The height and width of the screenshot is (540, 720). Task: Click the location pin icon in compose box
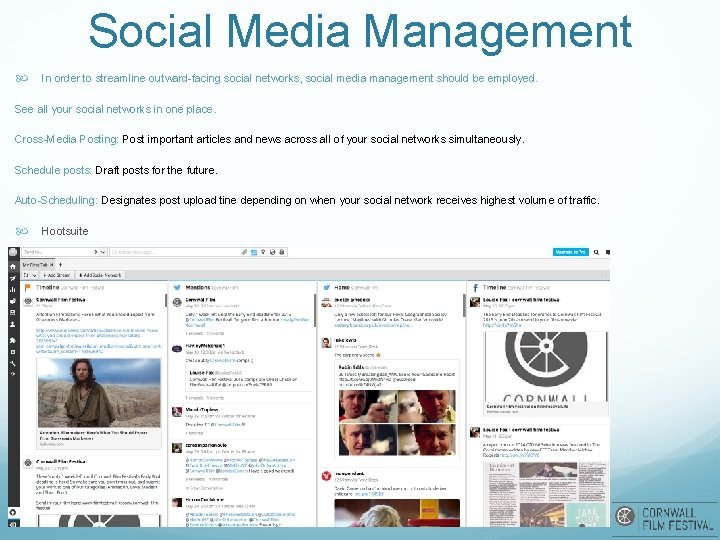(263, 252)
